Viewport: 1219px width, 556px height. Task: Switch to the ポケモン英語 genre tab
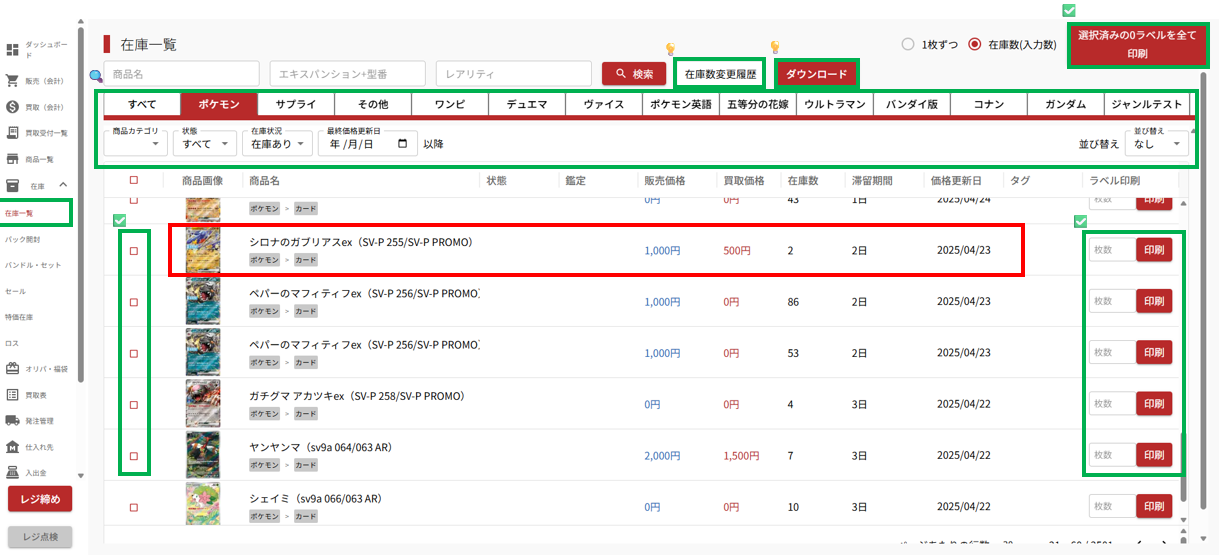pyautogui.click(x=681, y=104)
